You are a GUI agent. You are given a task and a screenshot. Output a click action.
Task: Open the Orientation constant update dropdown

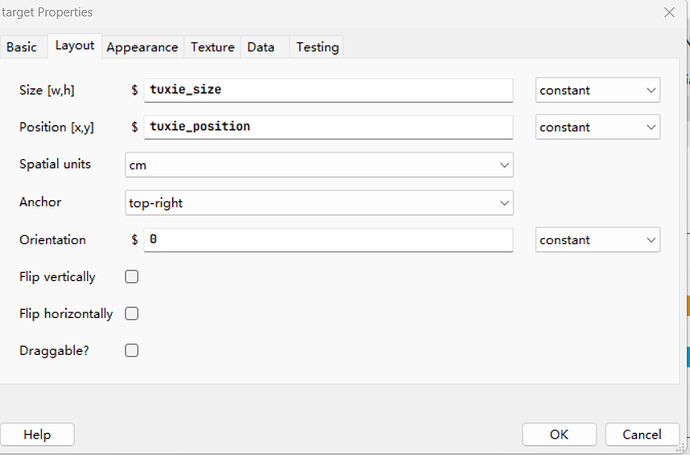click(598, 241)
